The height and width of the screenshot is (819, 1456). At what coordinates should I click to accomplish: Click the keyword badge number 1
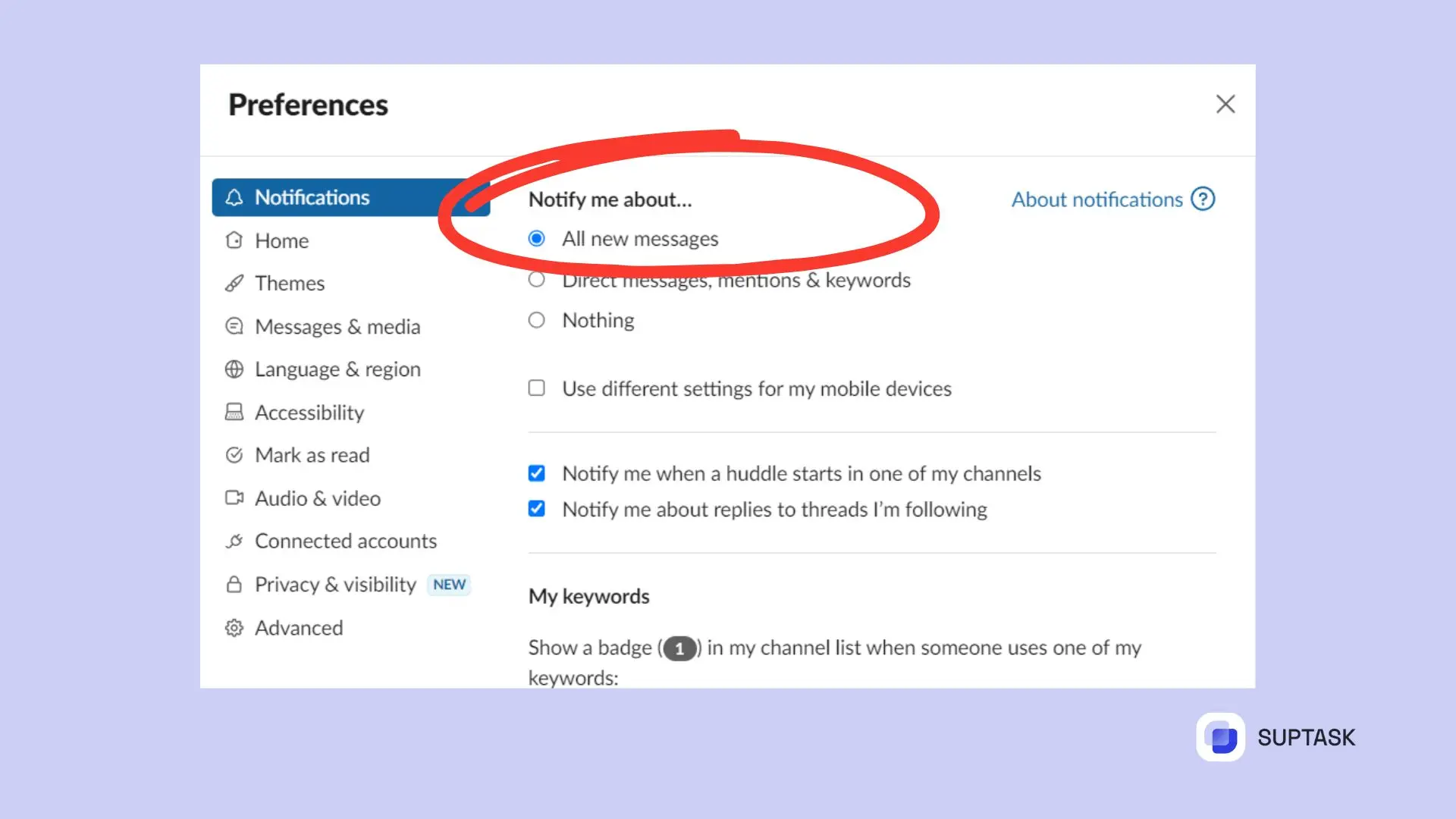[679, 648]
